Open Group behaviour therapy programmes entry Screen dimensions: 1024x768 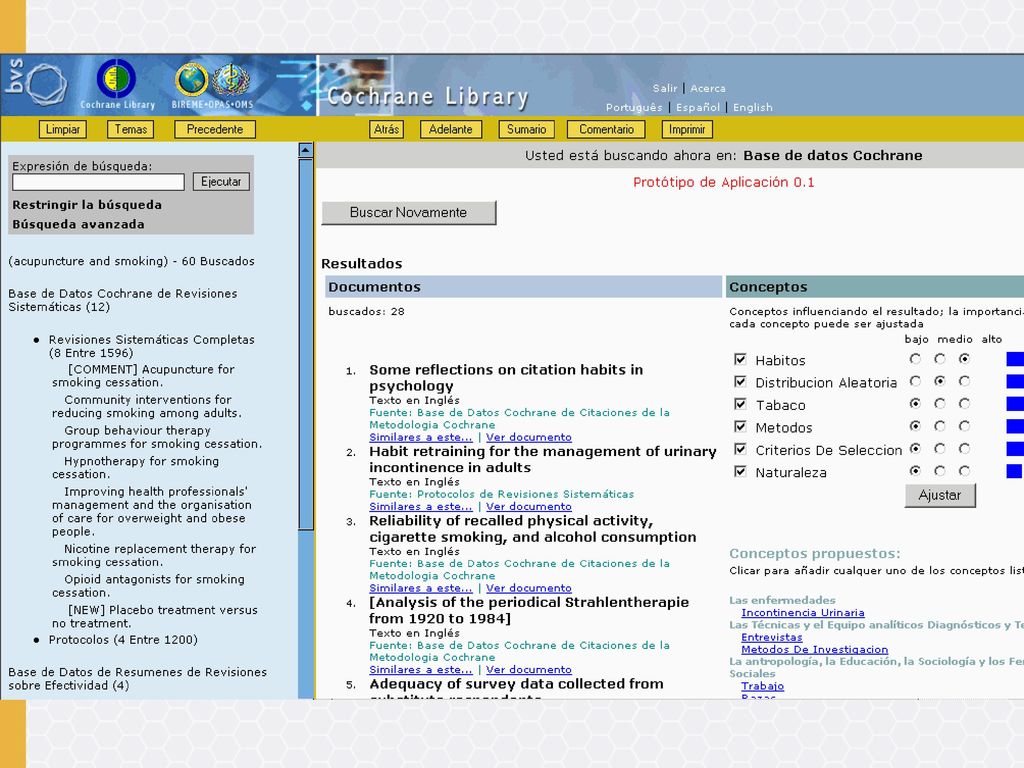(x=157, y=437)
